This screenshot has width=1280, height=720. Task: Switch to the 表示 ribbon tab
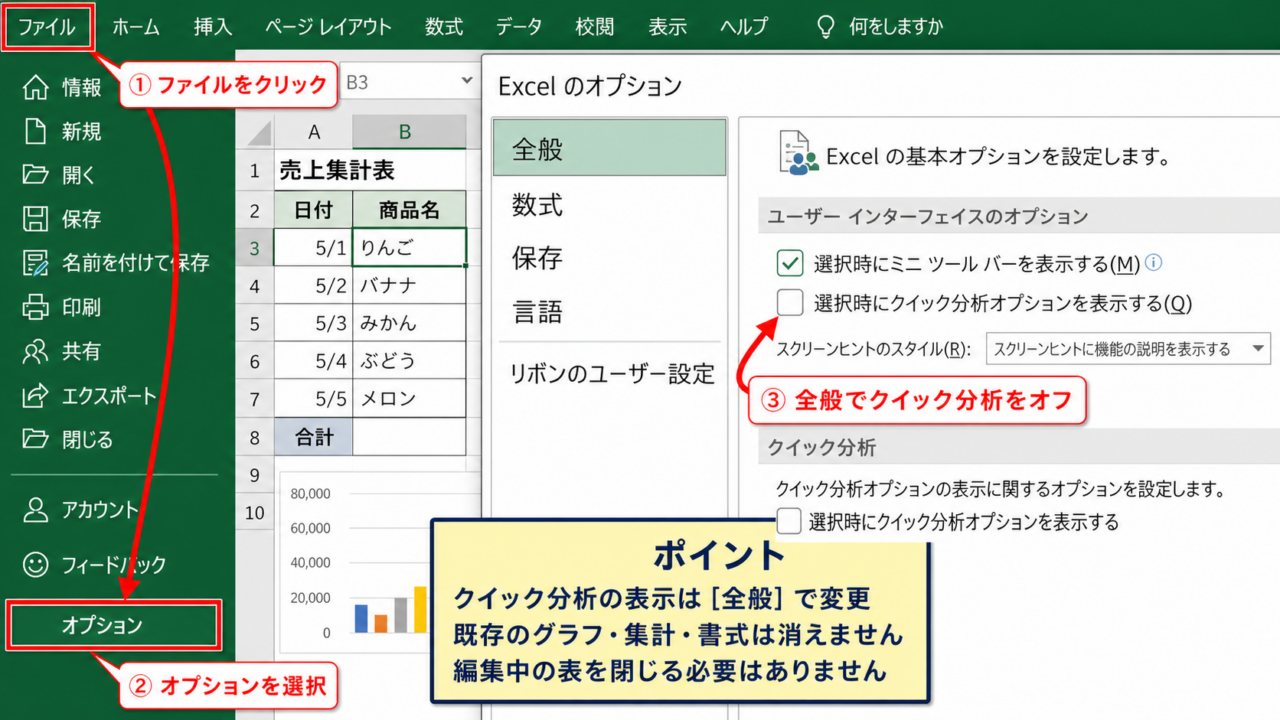[667, 27]
